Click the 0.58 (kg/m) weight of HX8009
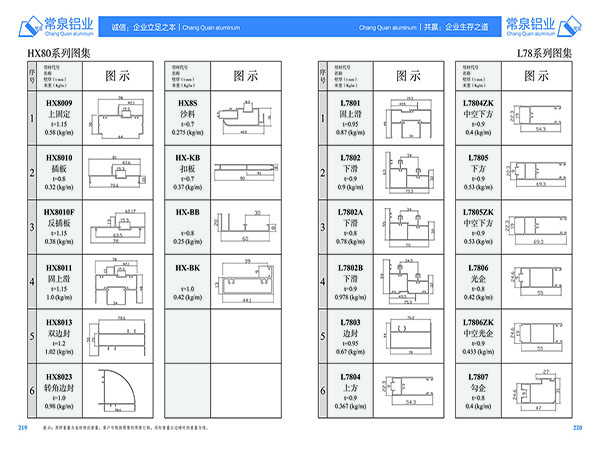 pos(59,132)
